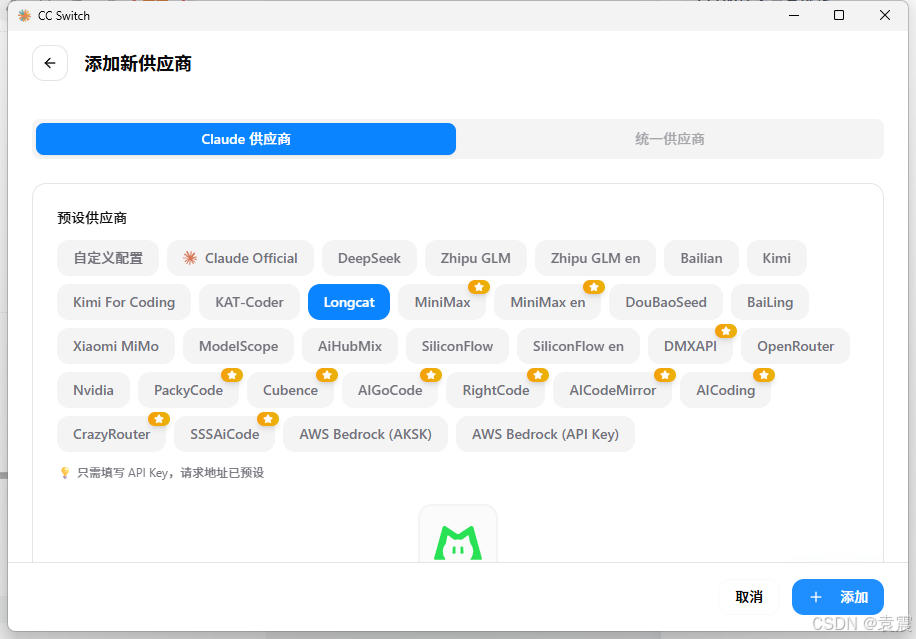Maximize the CC Switch window
This screenshot has height=639, width=916.
839,15
